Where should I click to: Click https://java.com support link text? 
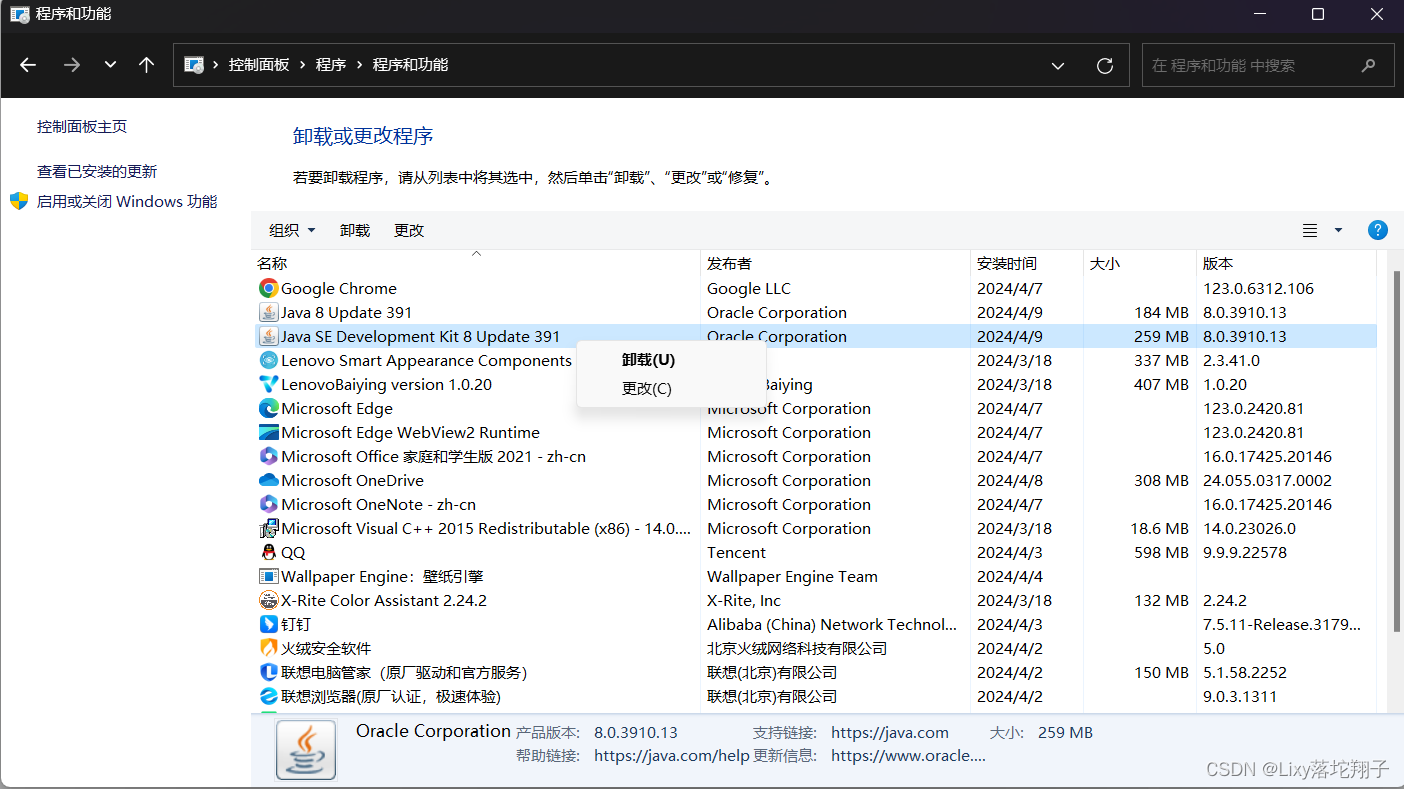[890, 733]
